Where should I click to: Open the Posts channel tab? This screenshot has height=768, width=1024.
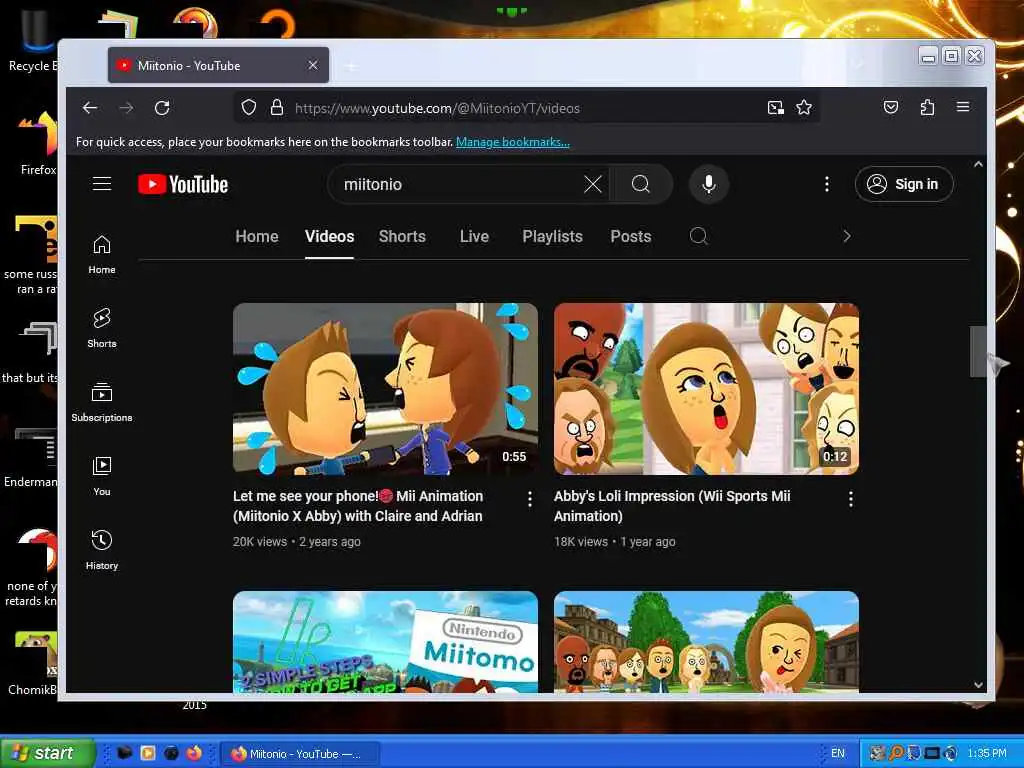631,236
